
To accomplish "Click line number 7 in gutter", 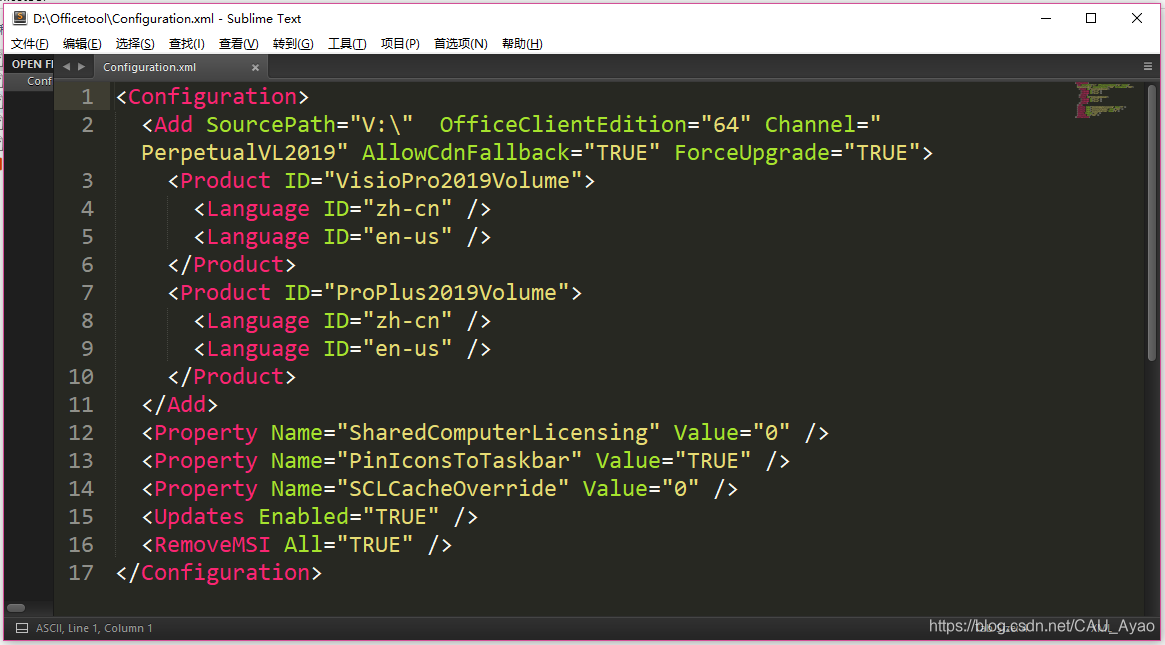I will (88, 293).
